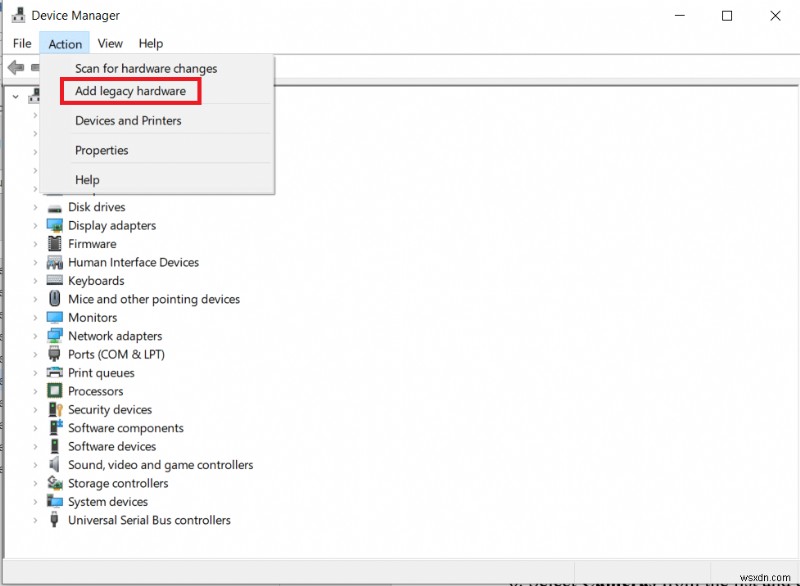The height and width of the screenshot is (586, 800).
Task: Click the Processors category icon
Action: [x=53, y=391]
